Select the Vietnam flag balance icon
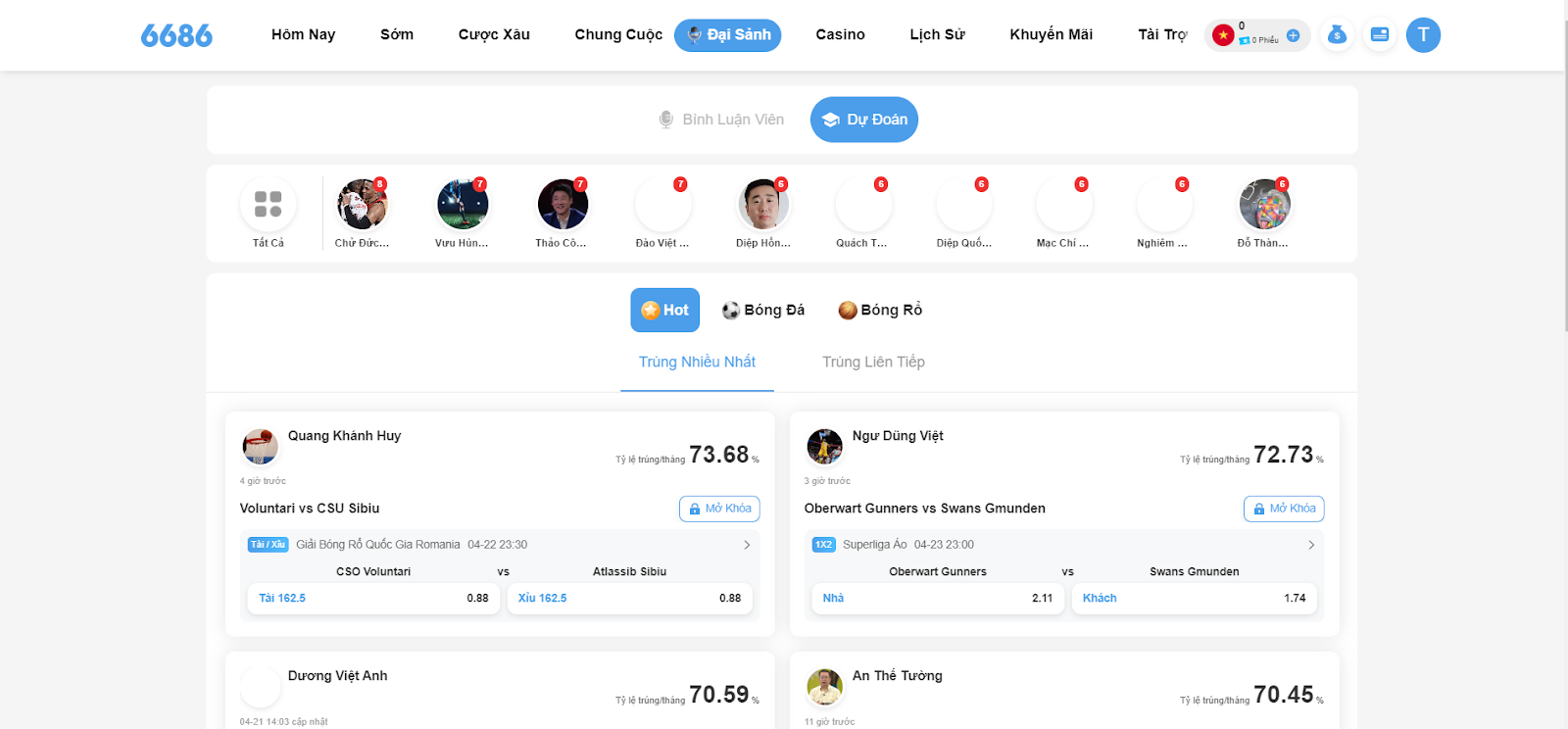Screen dimensions: 1568x729 click(1223, 35)
